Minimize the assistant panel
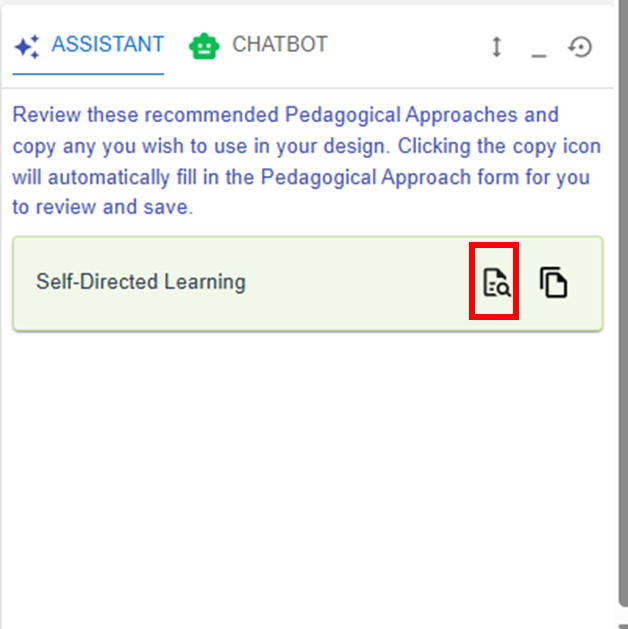 (x=538, y=48)
